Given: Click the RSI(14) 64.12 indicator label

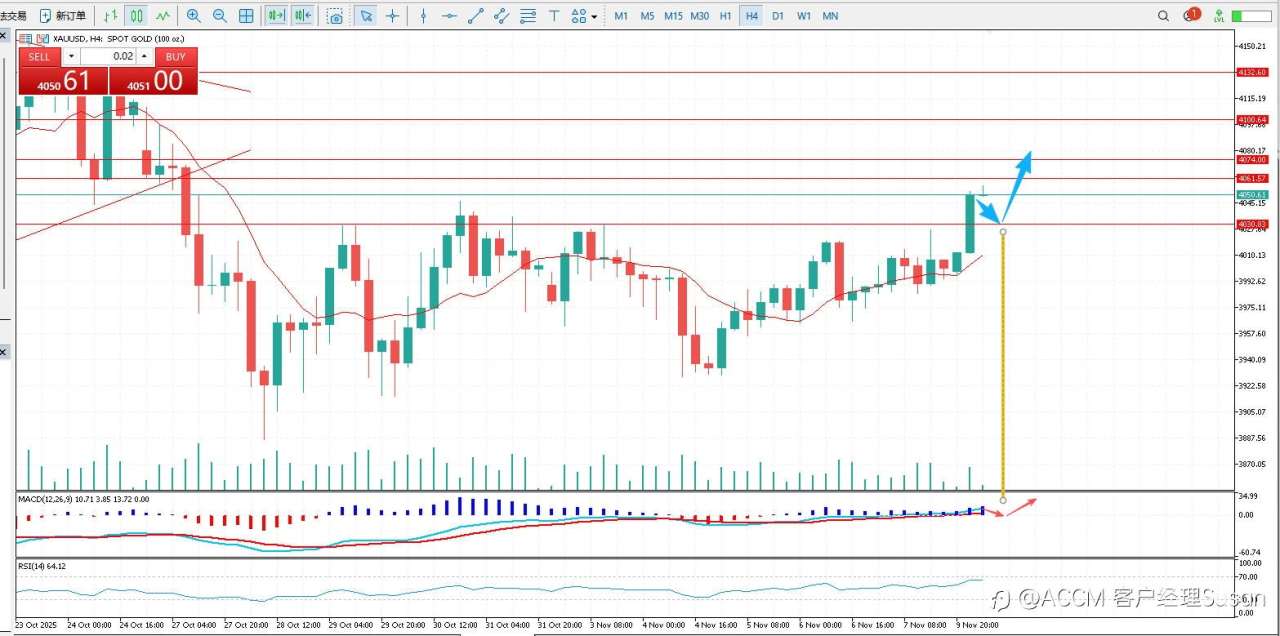Looking at the screenshot, I should (43, 566).
